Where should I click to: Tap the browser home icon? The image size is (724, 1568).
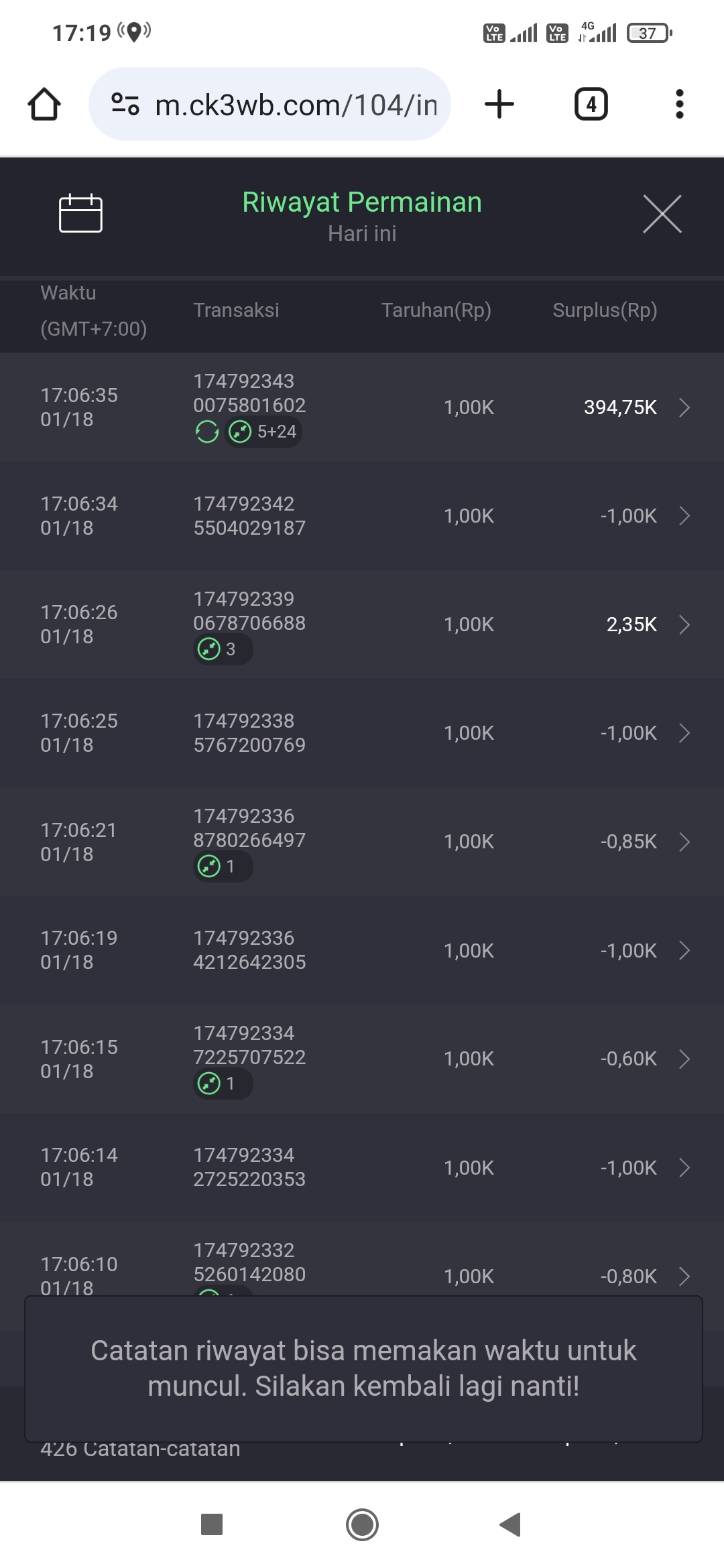pos(44,105)
